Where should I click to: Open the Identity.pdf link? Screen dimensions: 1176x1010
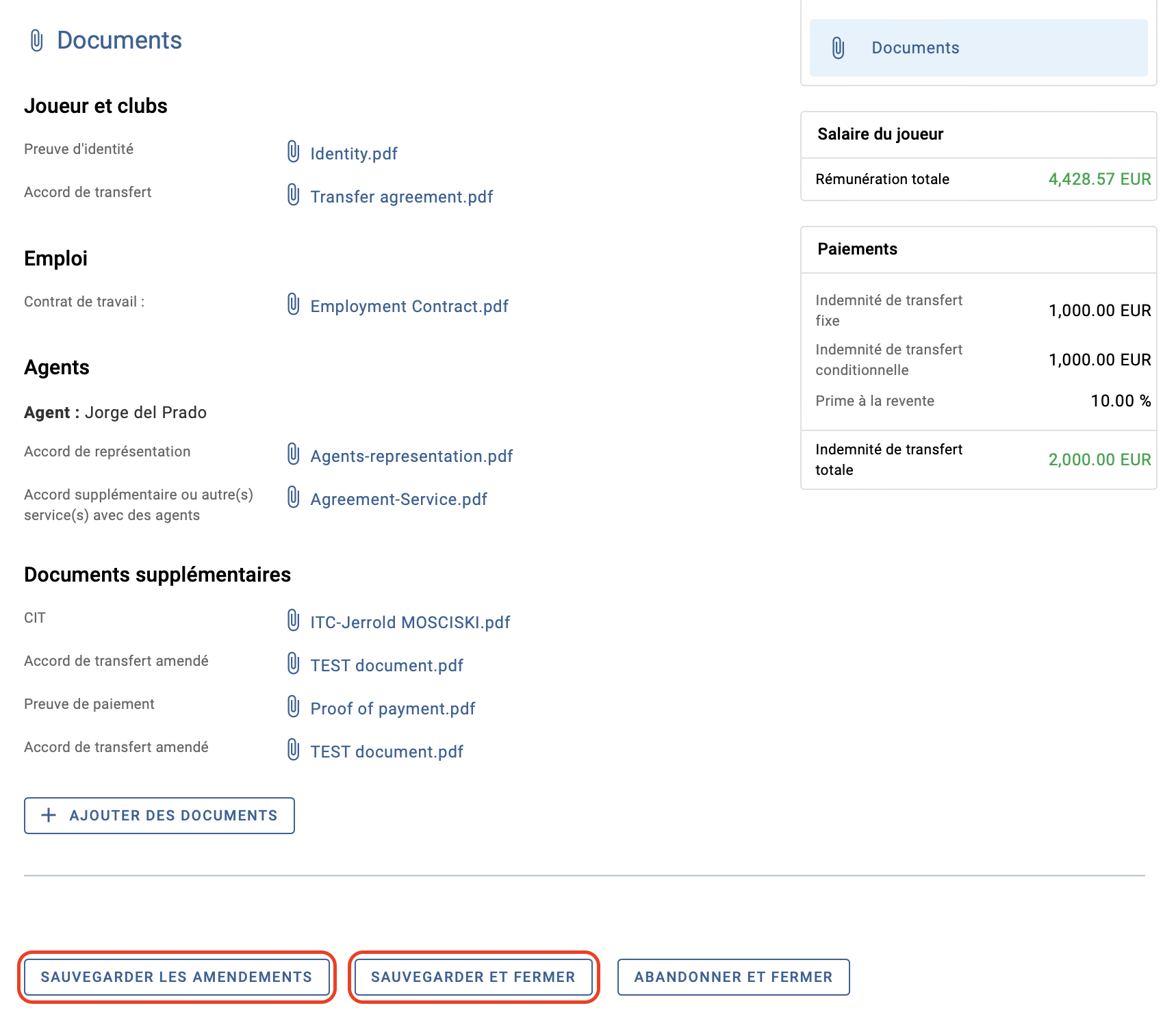[x=354, y=153]
